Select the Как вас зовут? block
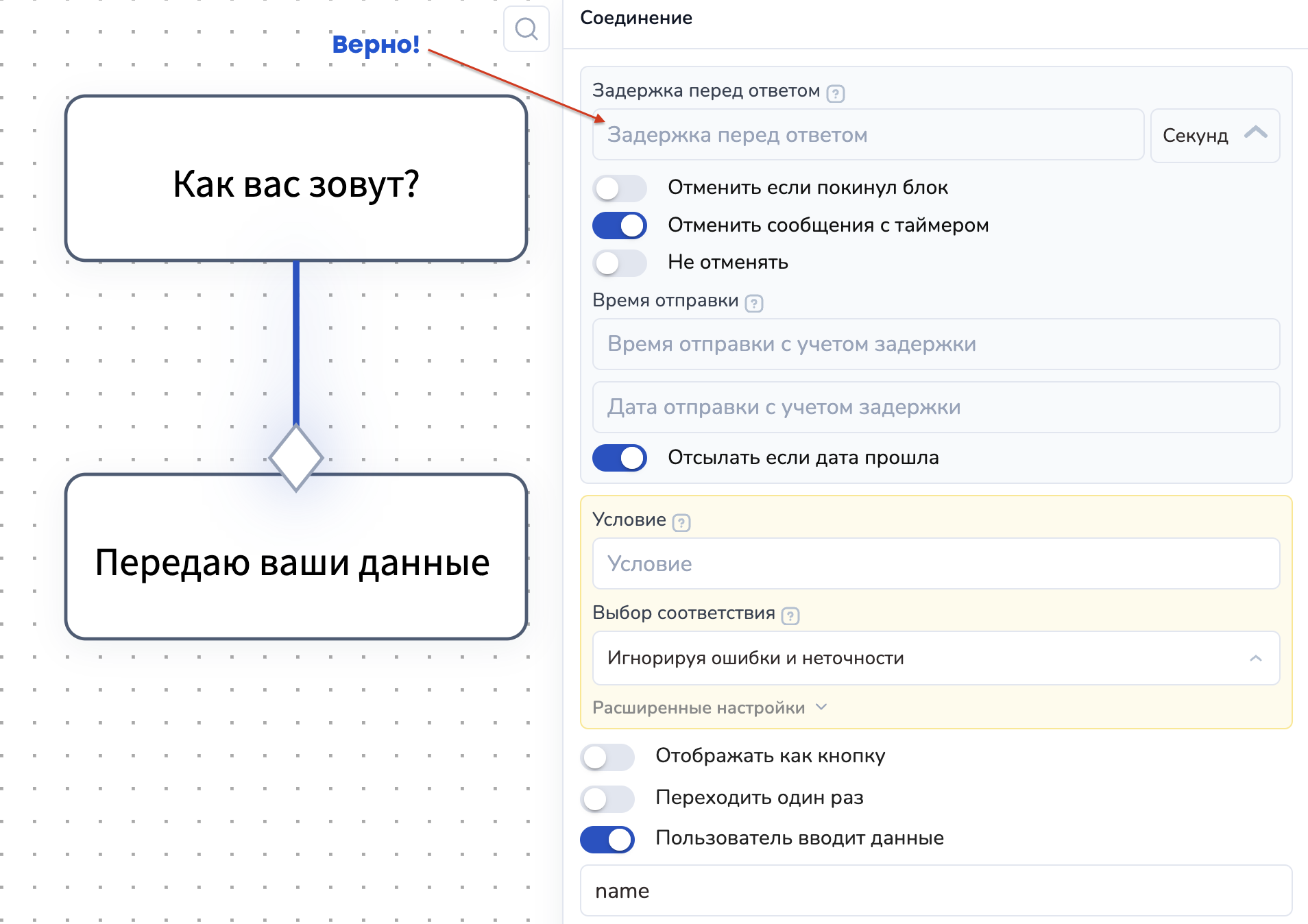 click(x=296, y=180)
